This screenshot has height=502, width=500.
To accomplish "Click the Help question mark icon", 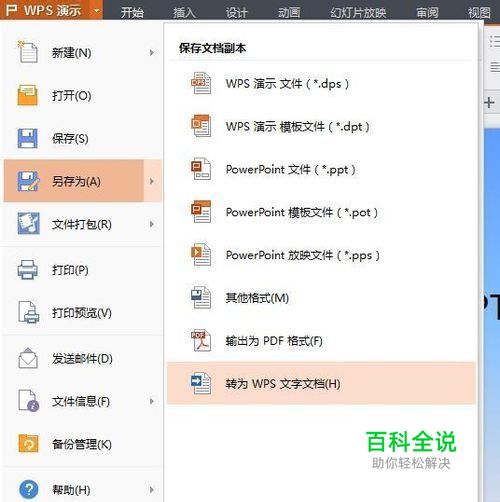I will click(29, 489).
